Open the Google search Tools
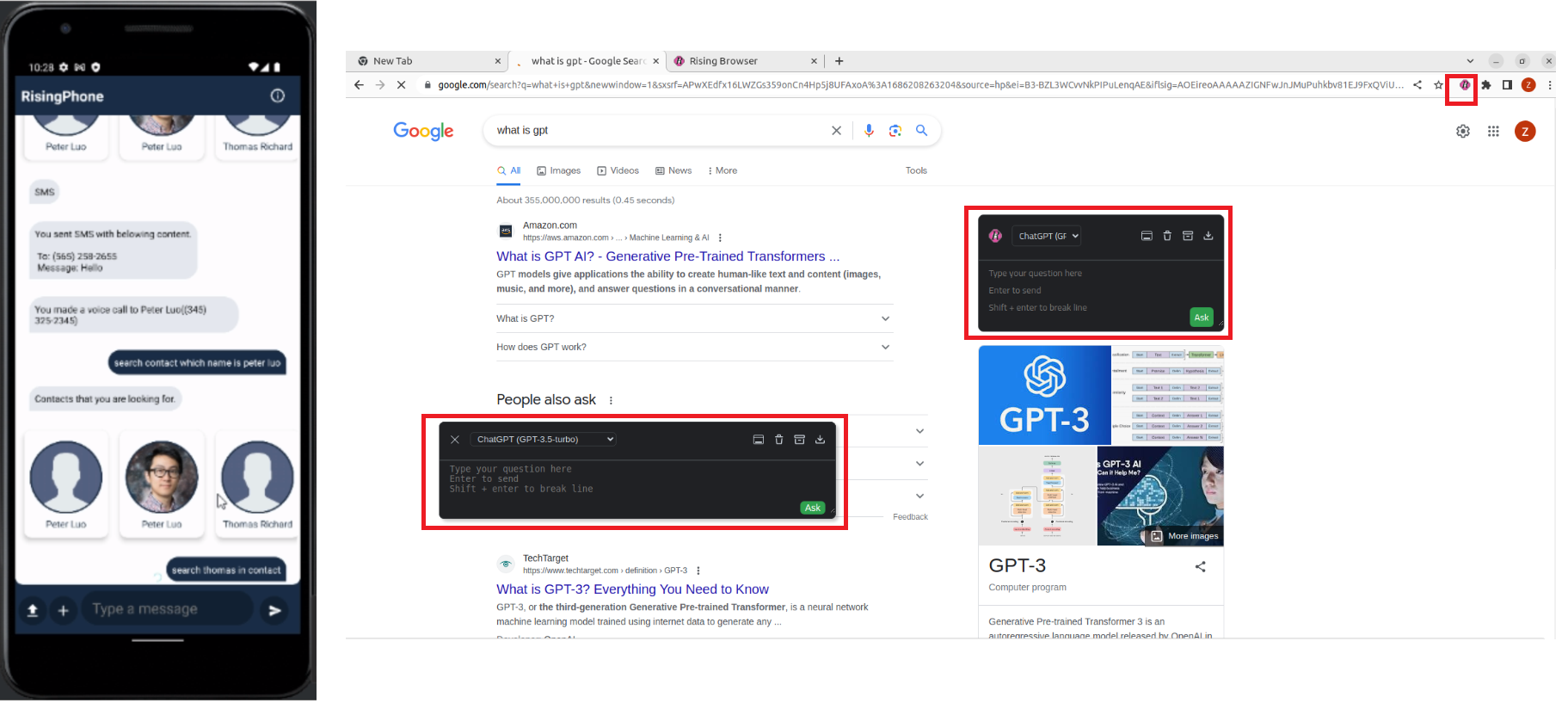 pos(916,170)
